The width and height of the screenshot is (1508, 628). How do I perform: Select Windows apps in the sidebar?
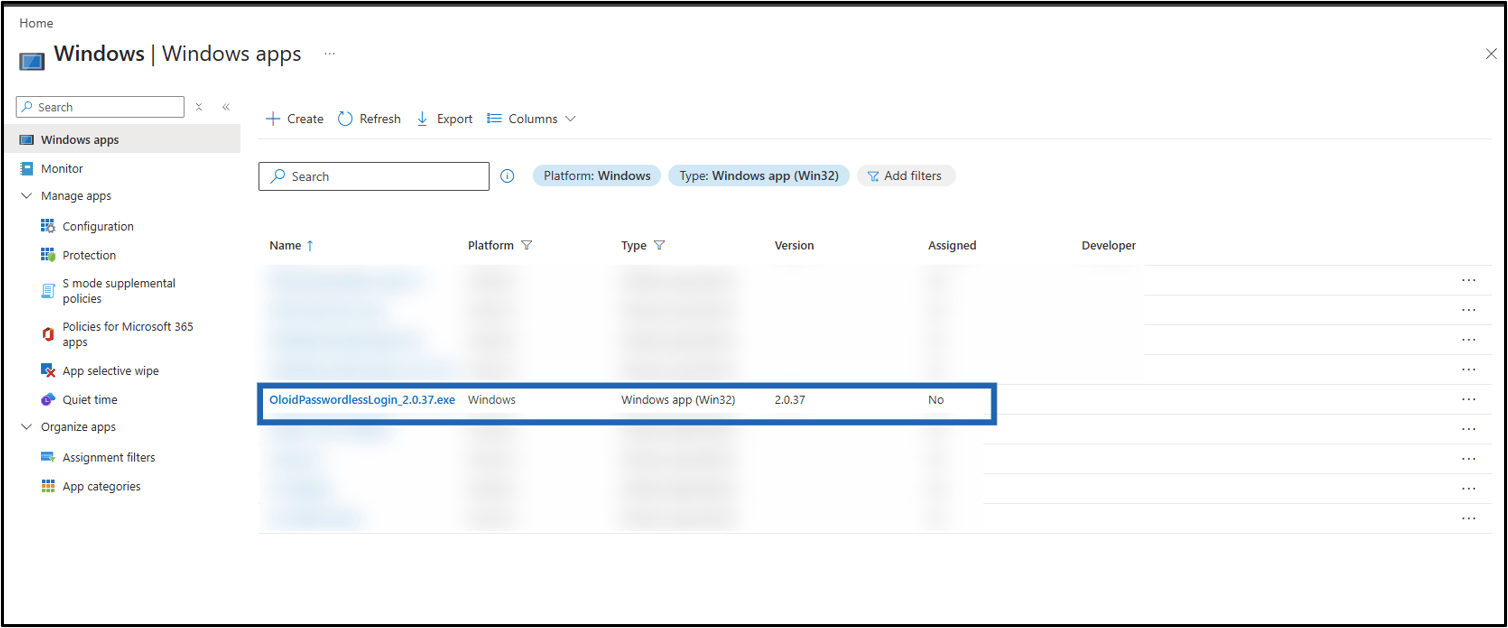121,140
